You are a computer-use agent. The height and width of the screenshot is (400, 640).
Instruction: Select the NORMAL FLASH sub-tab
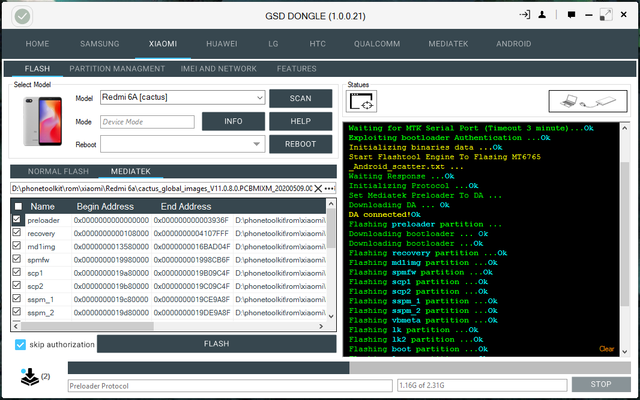(x=60, y=172)
